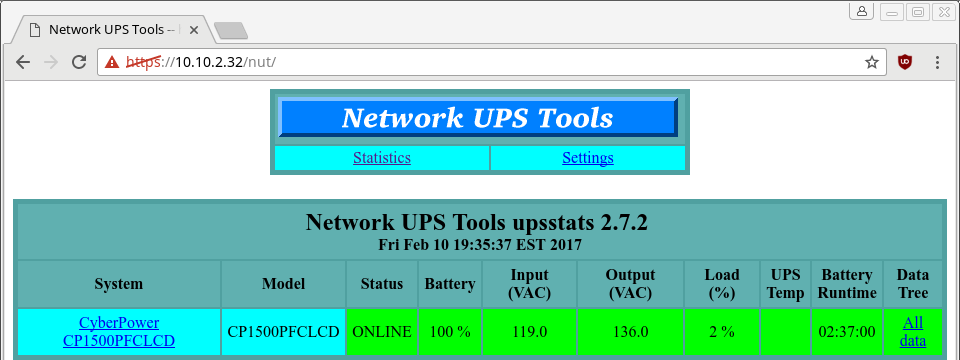Click the 119.0 input voltage cell
Image resolution: width=960 pixels, height=360 pixels.
(x=530, y=332)
